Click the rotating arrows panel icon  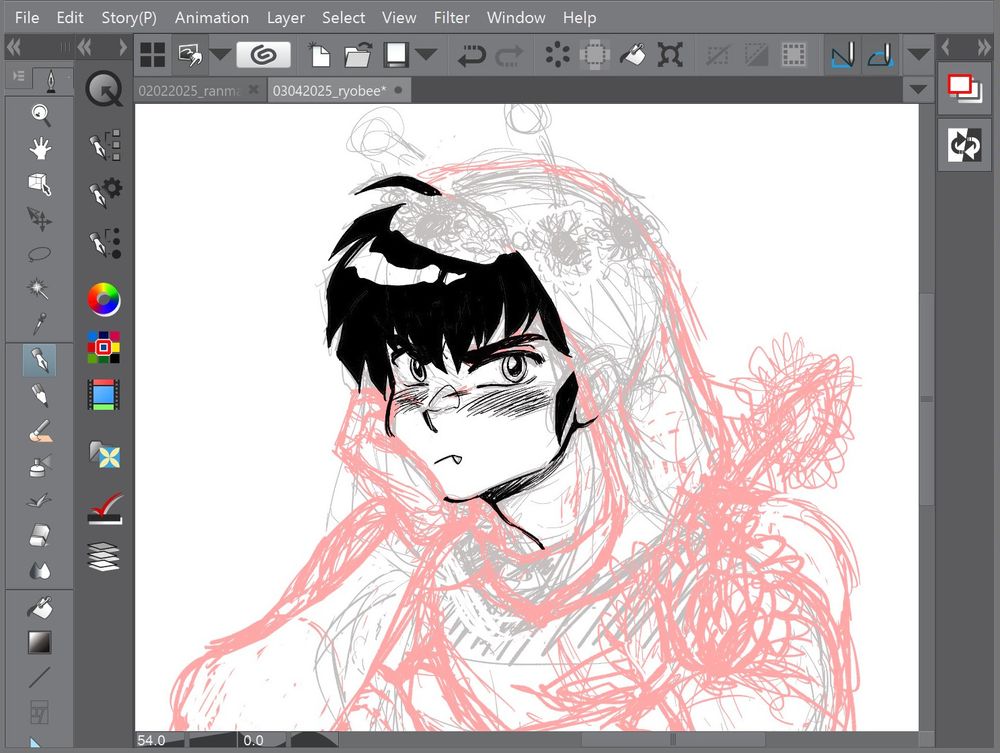964,145
